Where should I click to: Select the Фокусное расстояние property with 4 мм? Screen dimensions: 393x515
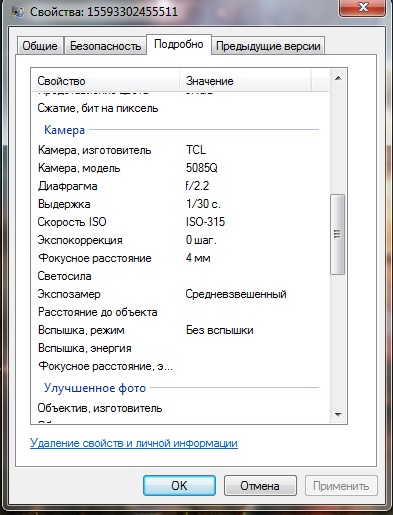click(x=95, y=258)
